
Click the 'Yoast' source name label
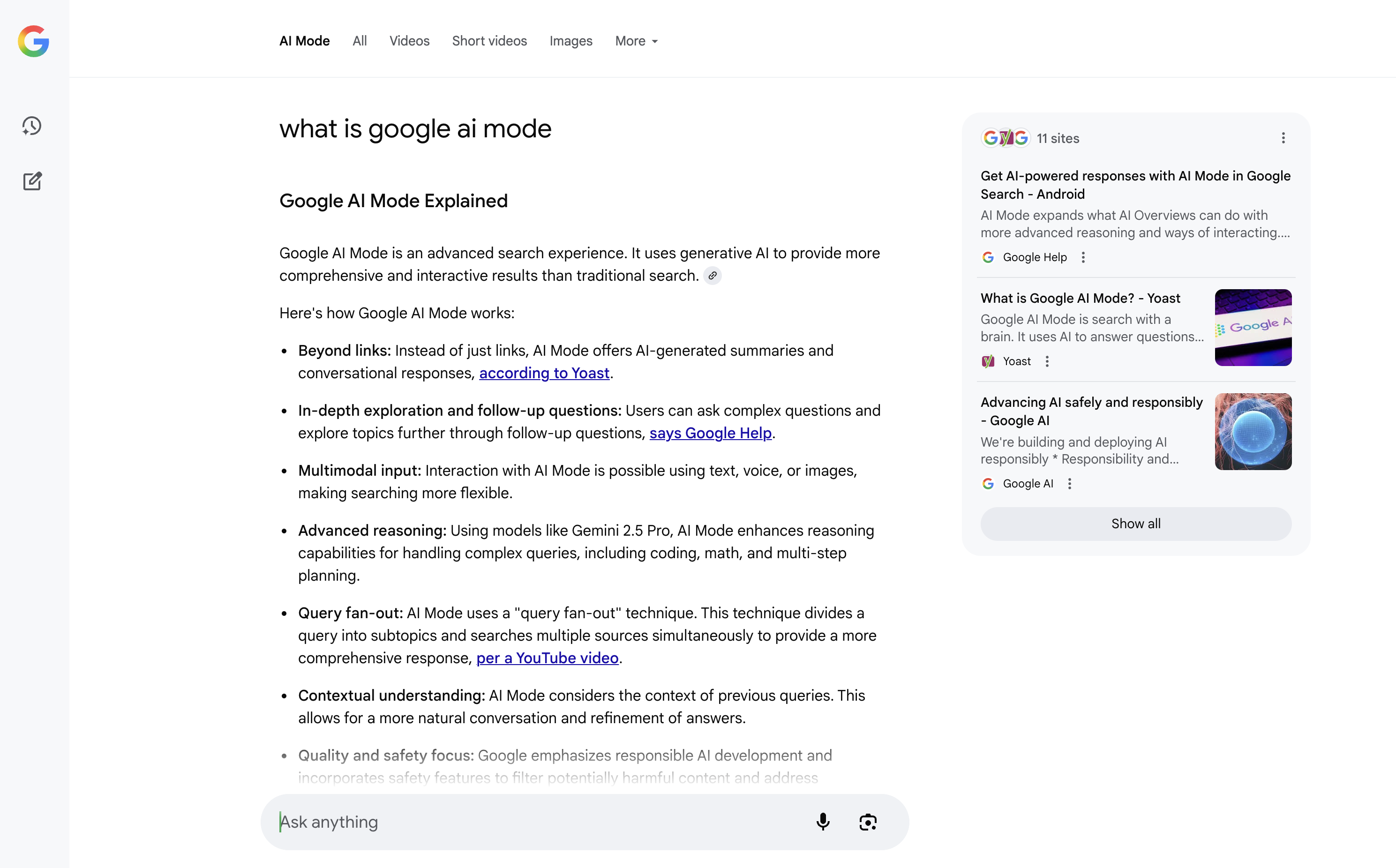(x=1017, y=361)
